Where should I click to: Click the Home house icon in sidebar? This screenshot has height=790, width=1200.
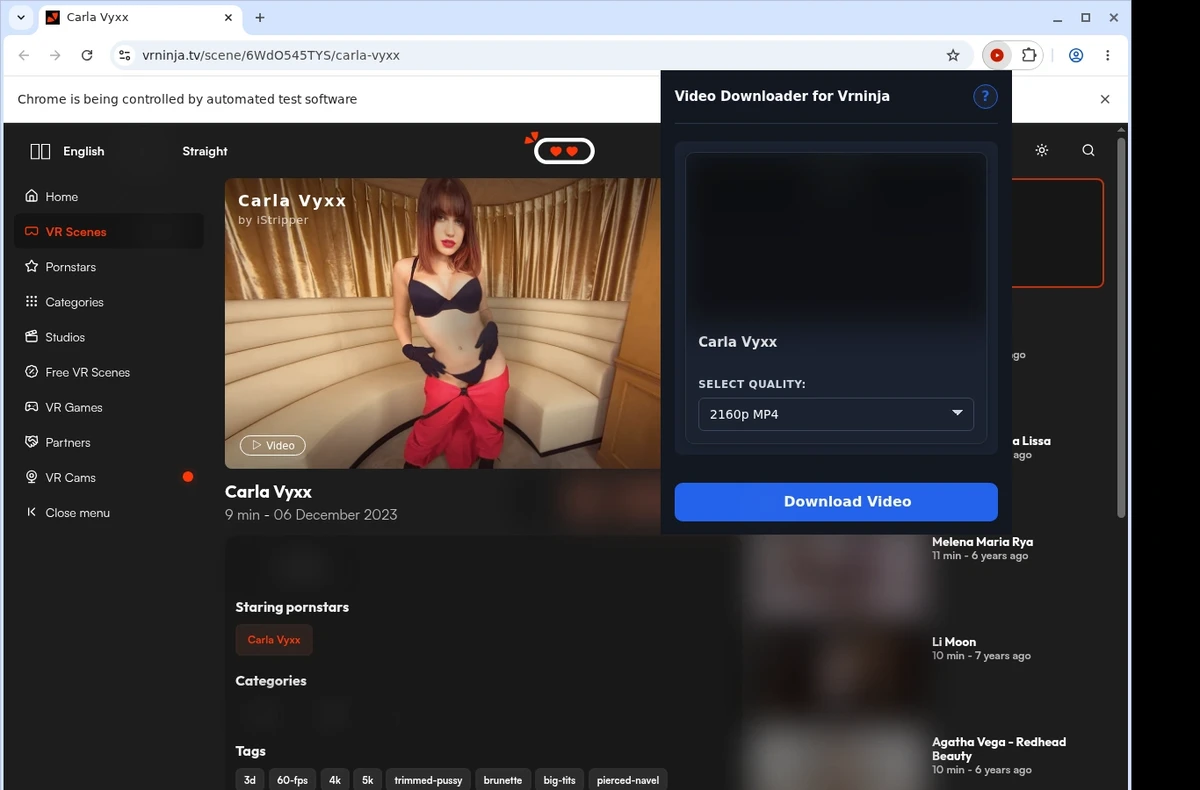point(32,196)
